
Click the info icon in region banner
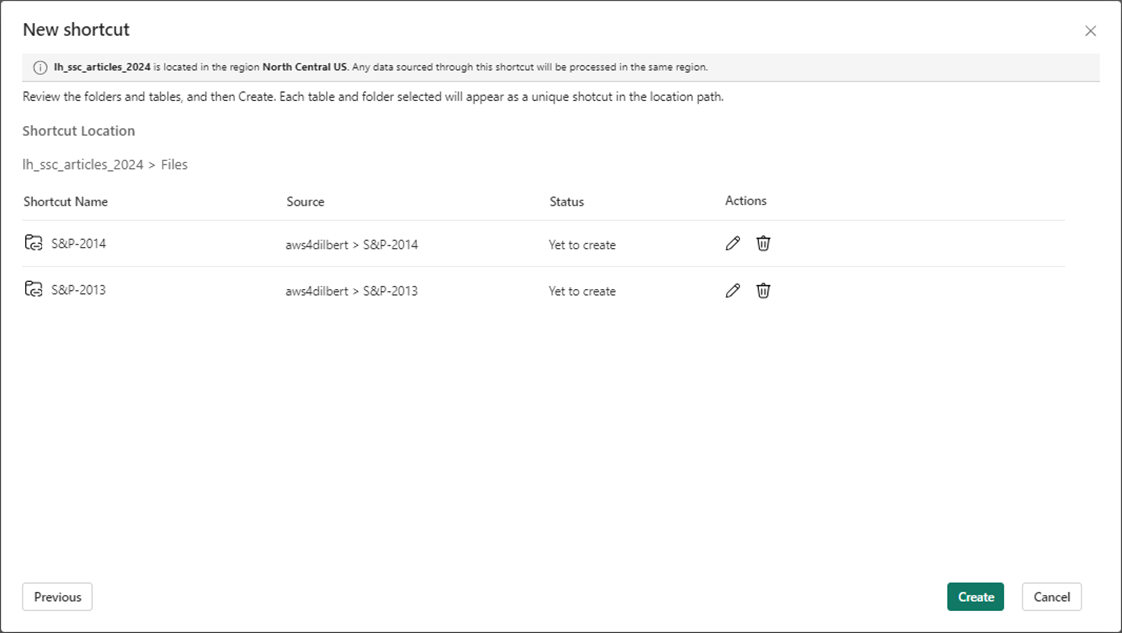coord(40,67)
